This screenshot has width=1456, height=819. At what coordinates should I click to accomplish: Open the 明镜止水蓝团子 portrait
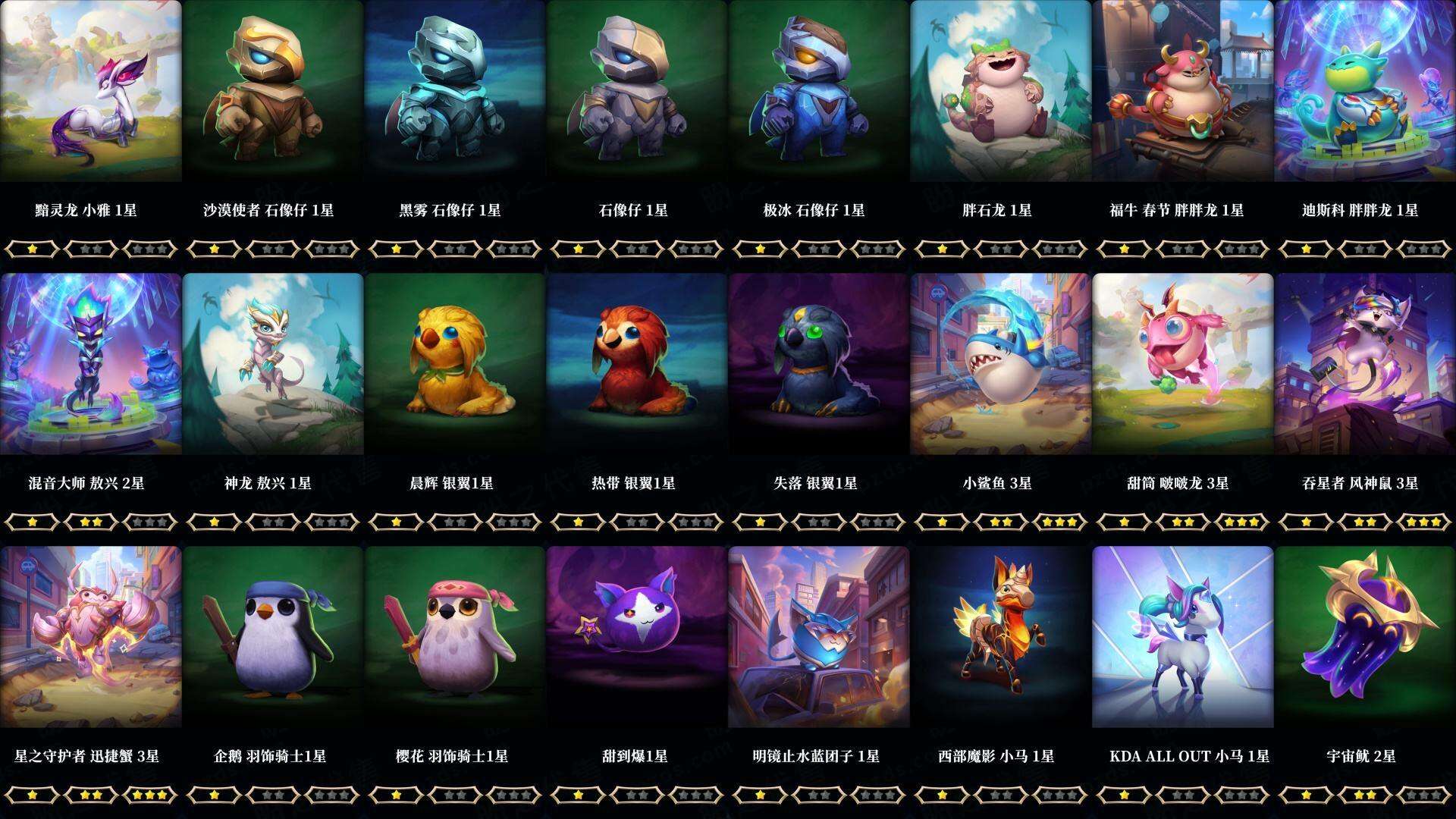(x=819, y=637)
